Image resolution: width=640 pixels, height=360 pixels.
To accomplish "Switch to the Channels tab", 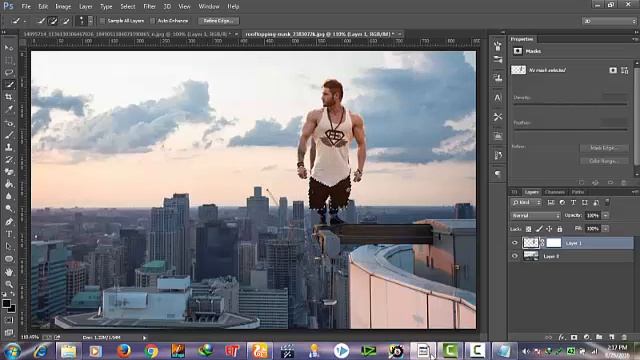I will click(555, 192).
